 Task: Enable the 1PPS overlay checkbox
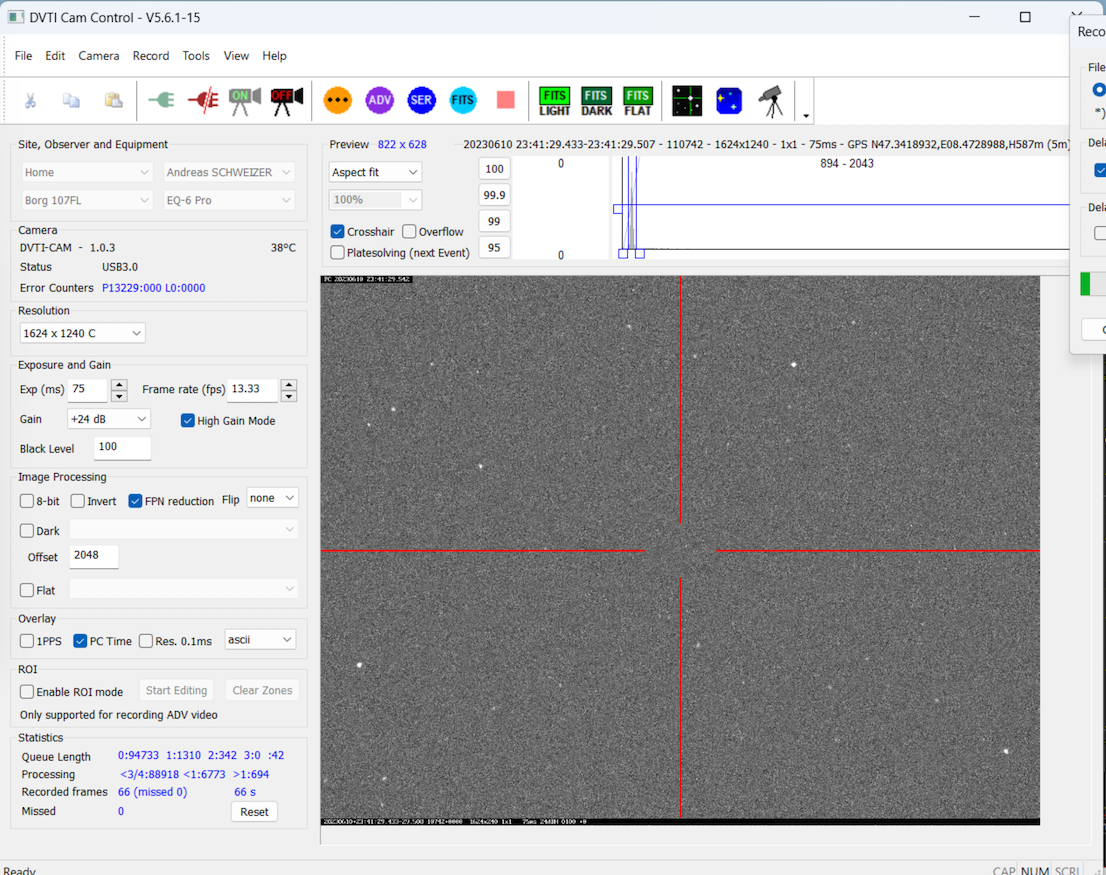click(x=27, y=641)
